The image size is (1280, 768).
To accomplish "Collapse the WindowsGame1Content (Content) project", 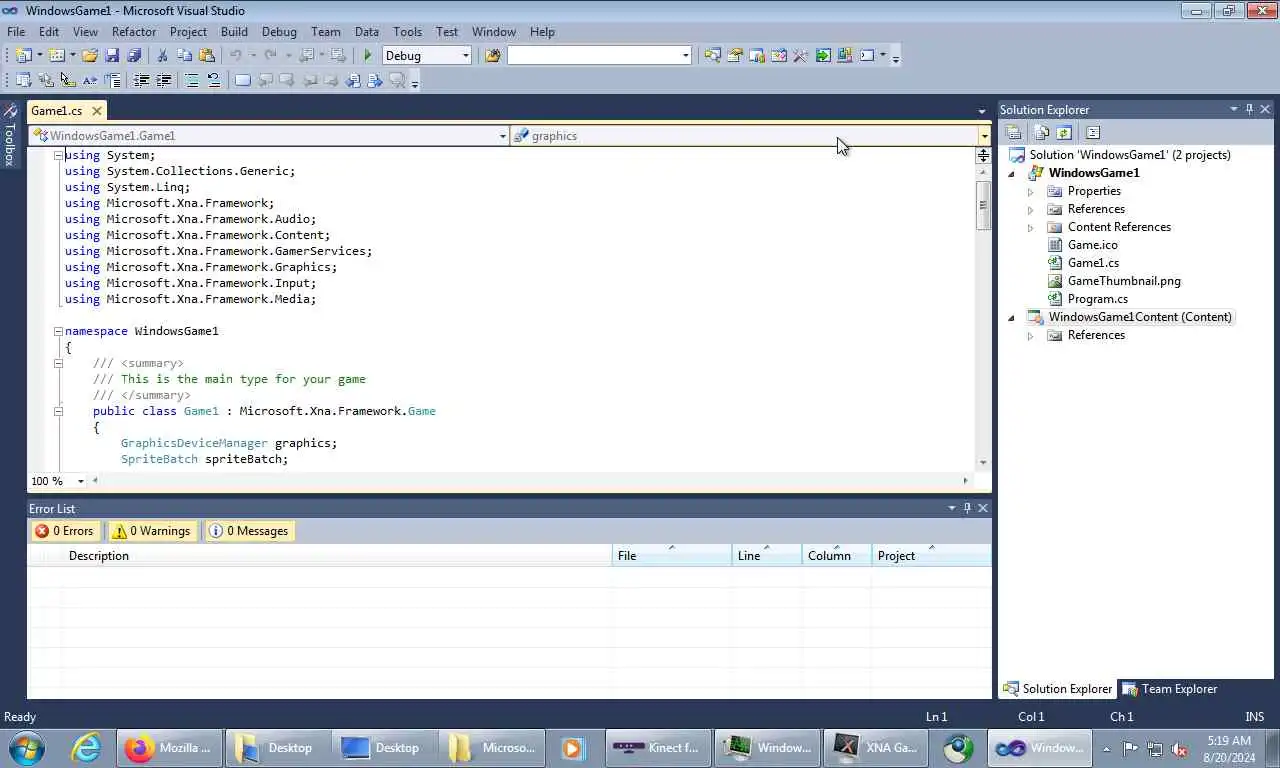I will click(1011, 317).
